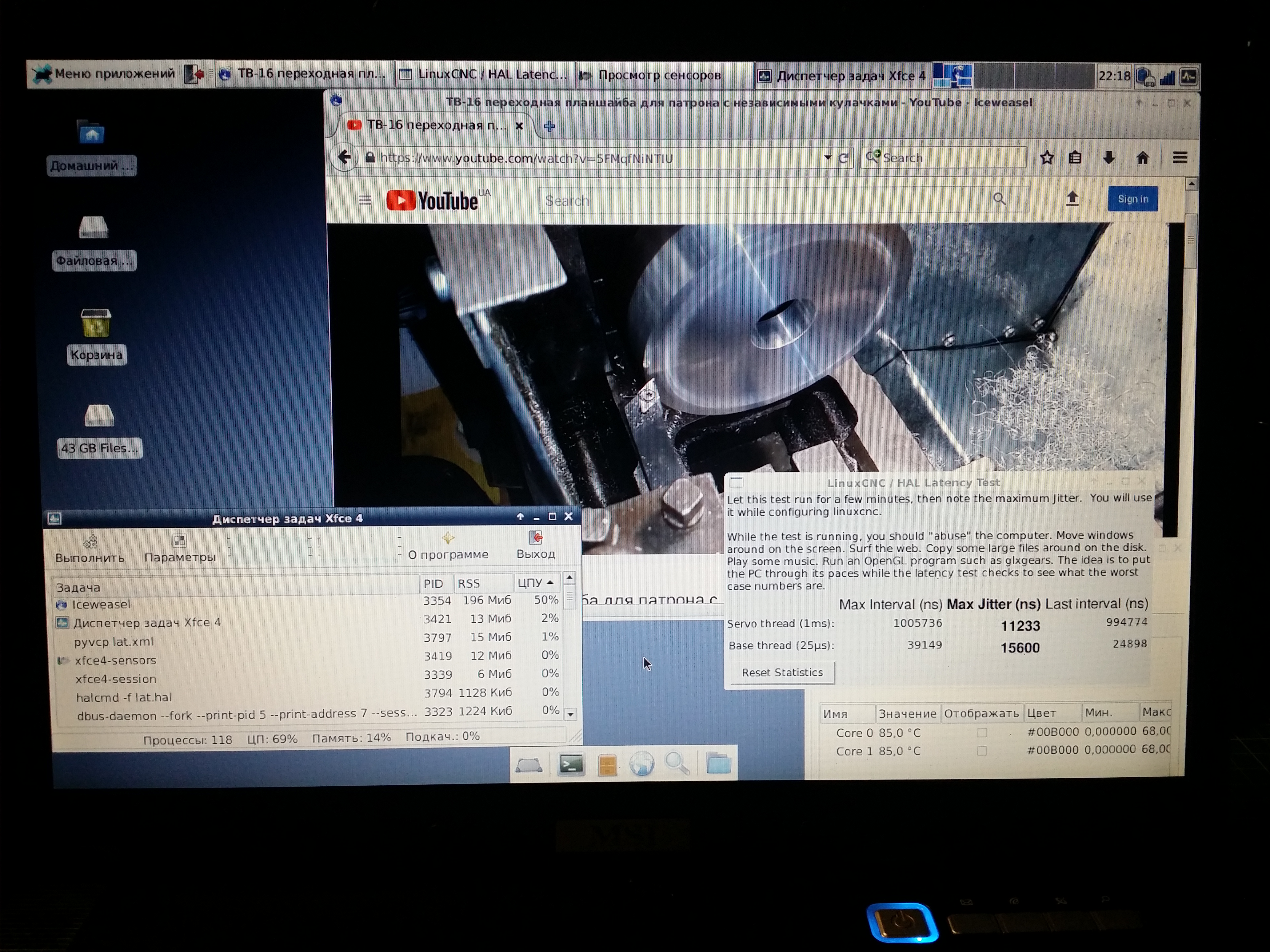Screen dimensions: 1270x952
Task: Reload the page in the address bar
Action: (843, 158)
